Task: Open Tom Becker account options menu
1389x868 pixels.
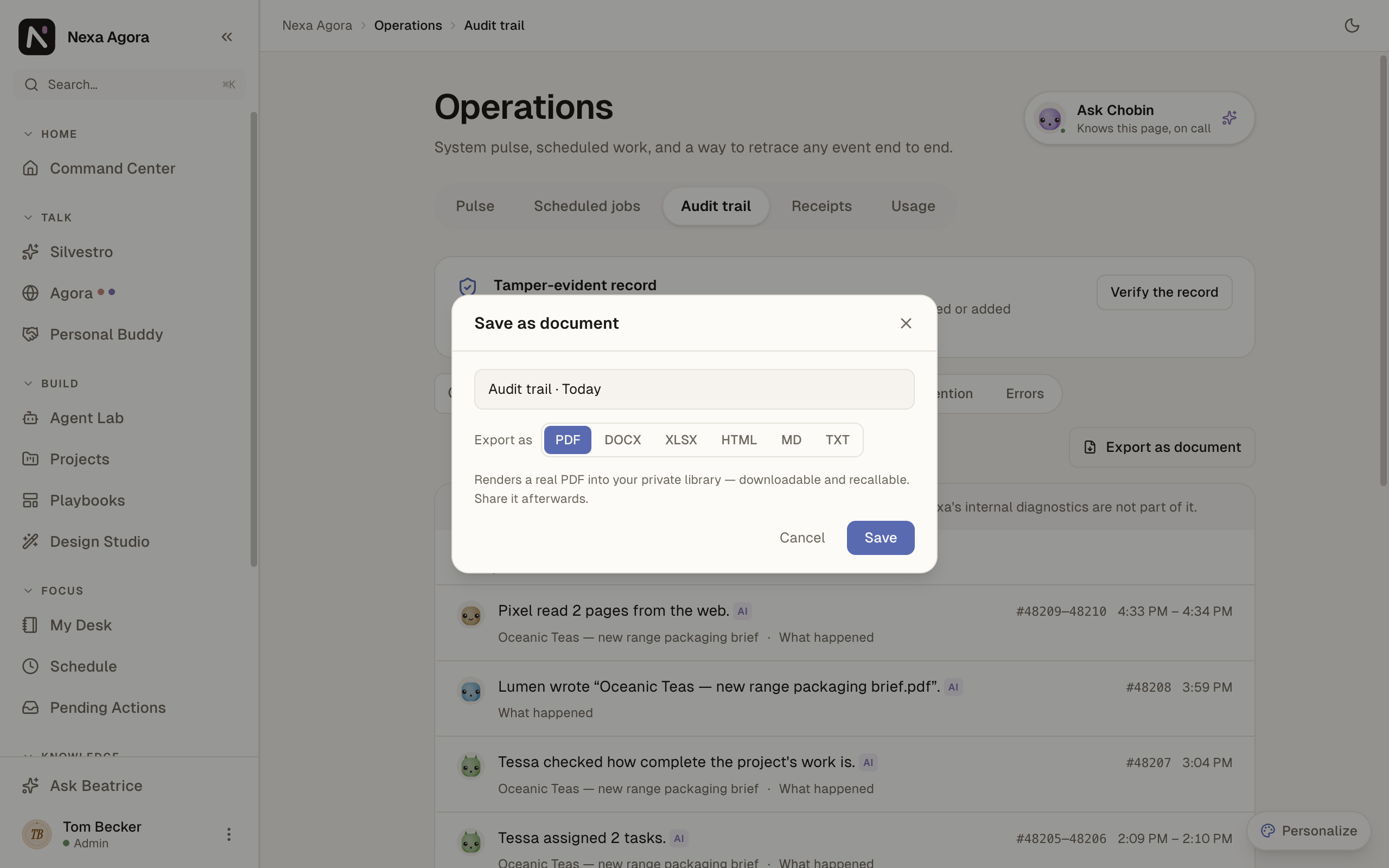Action: (228, 834)
